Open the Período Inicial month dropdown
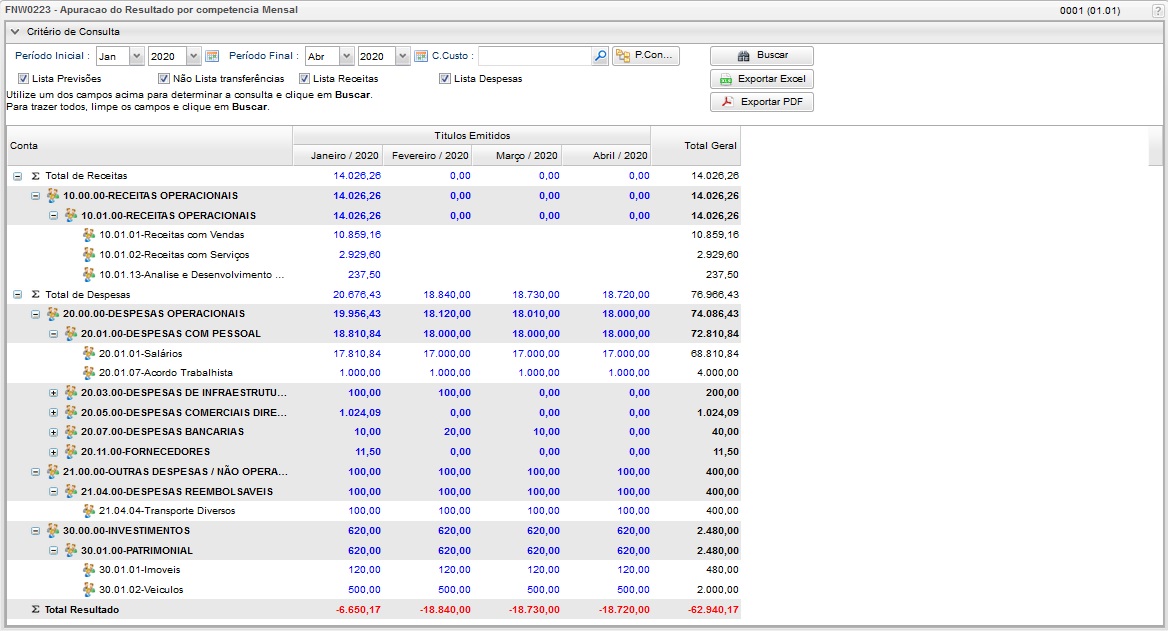The width and height of the screenshot is (1168, 631). [136, 56]
